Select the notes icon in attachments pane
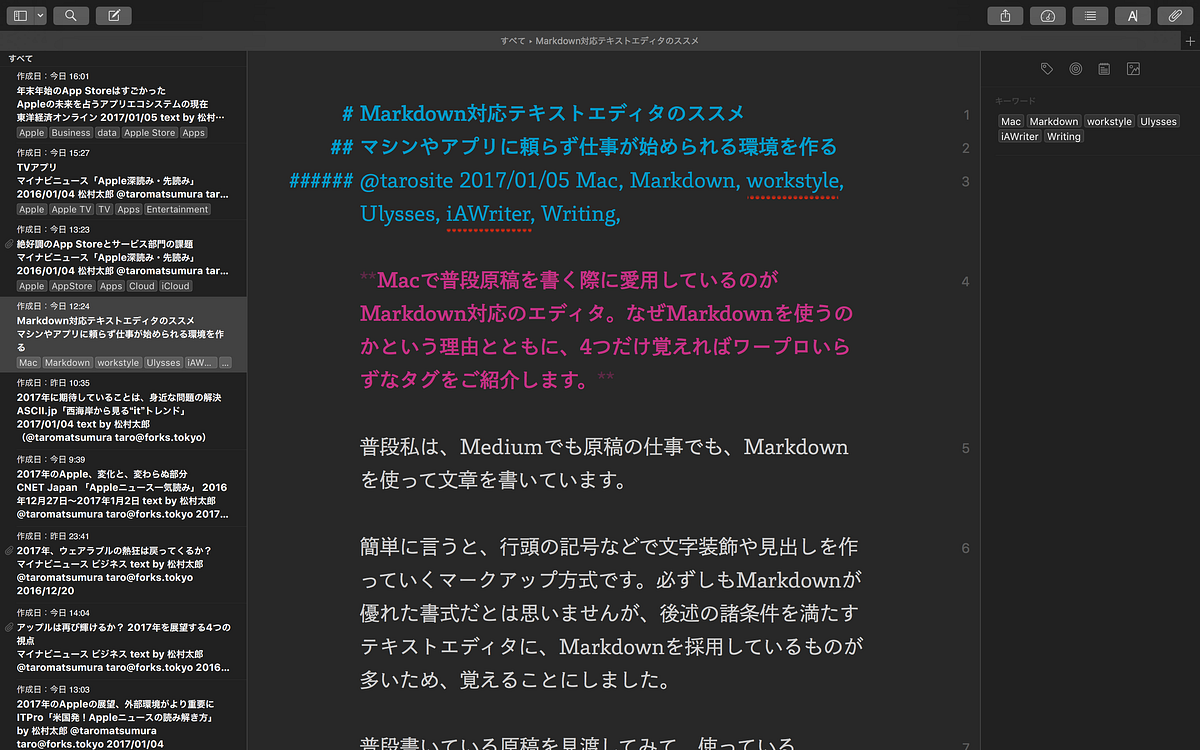Screen dimensions: 1200x750 coord(1104,69)
